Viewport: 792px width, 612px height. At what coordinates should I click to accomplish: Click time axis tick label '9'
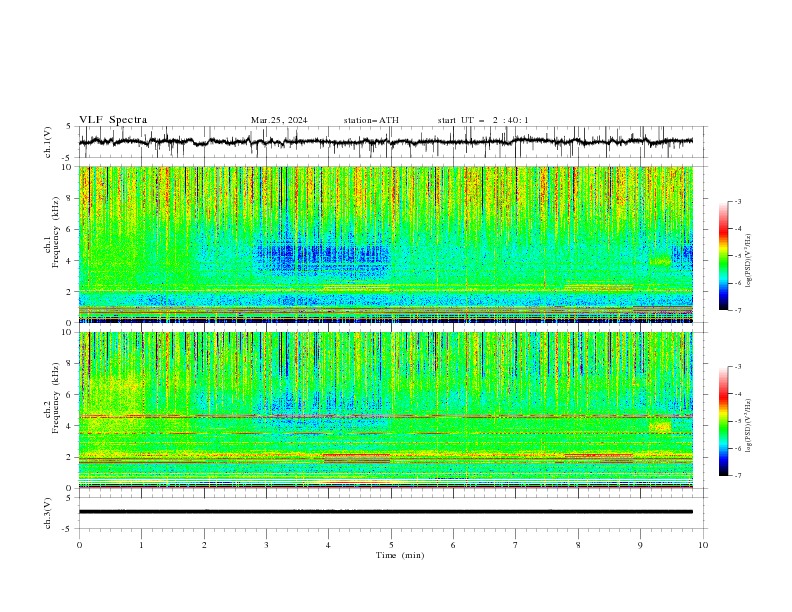coord(640,545)
